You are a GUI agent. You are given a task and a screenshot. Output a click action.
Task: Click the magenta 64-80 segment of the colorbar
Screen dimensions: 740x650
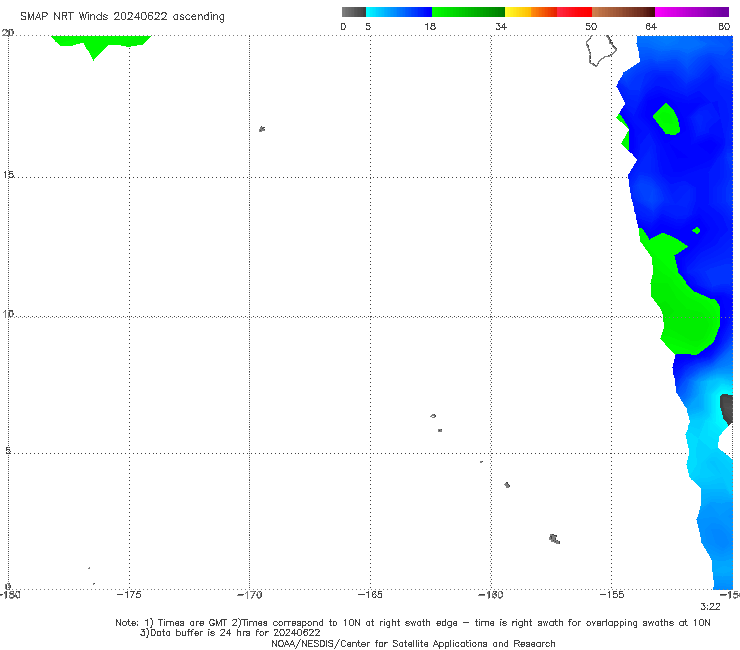pyautogui.click(x=692, y=12)
